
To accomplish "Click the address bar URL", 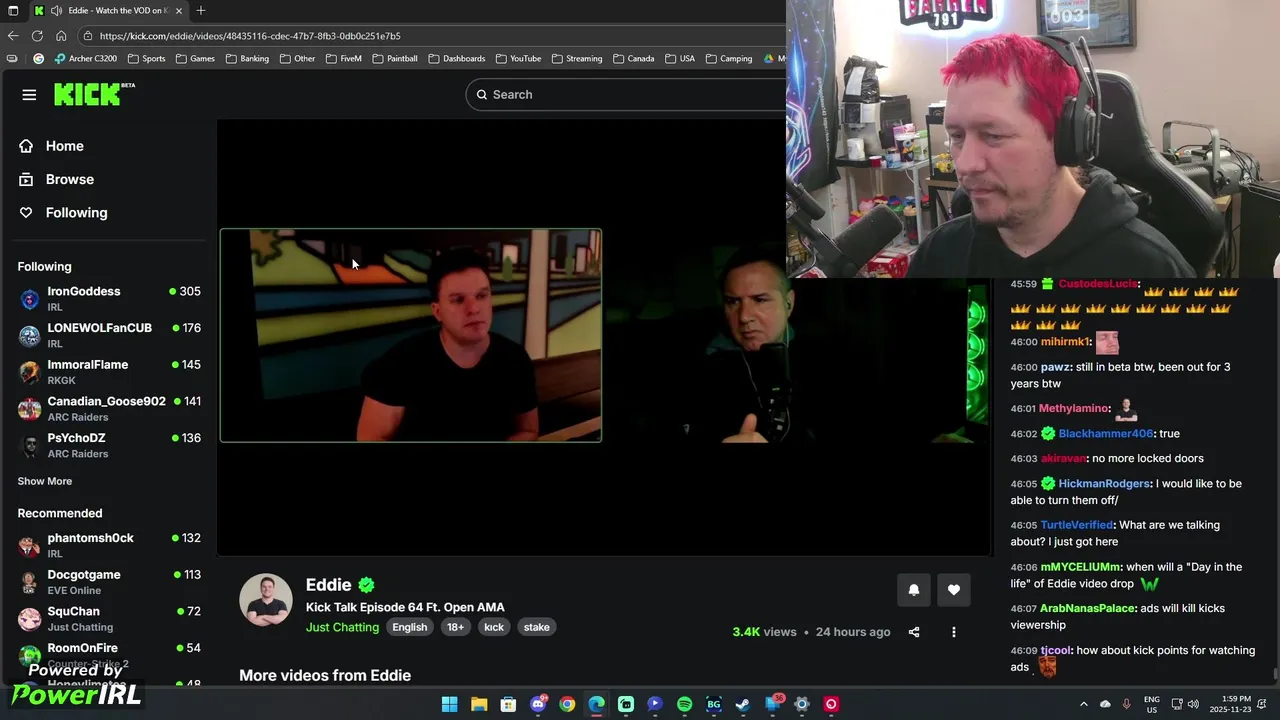I will 250,36.
